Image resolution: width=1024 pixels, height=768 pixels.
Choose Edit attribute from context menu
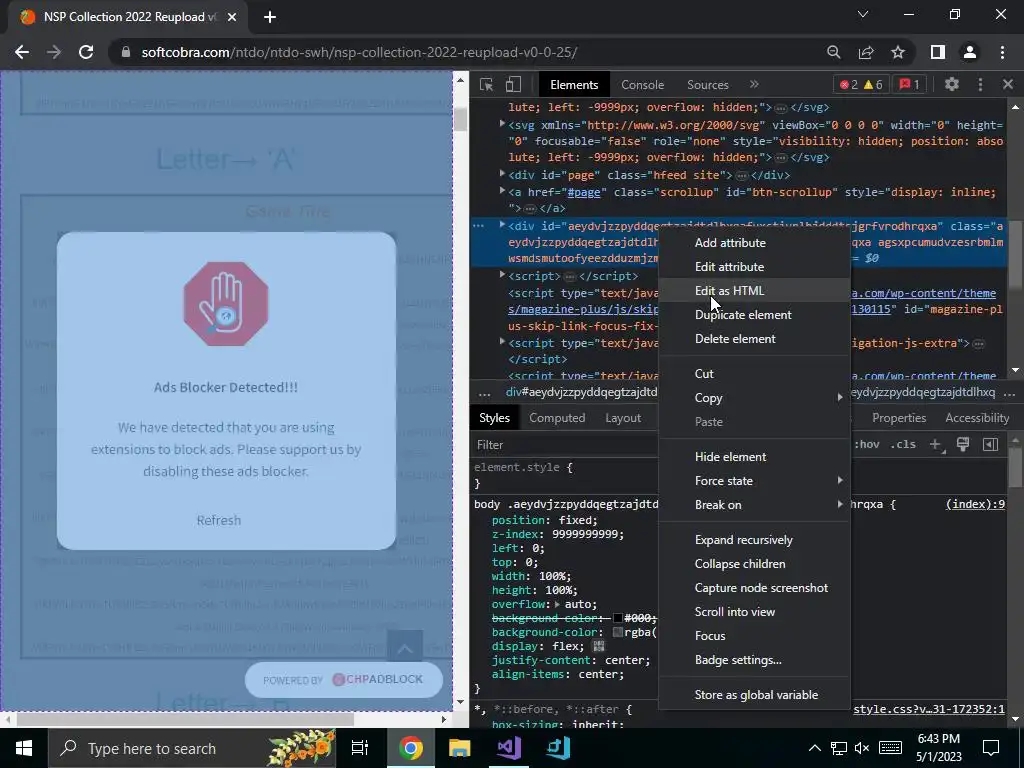coord(754,266)
